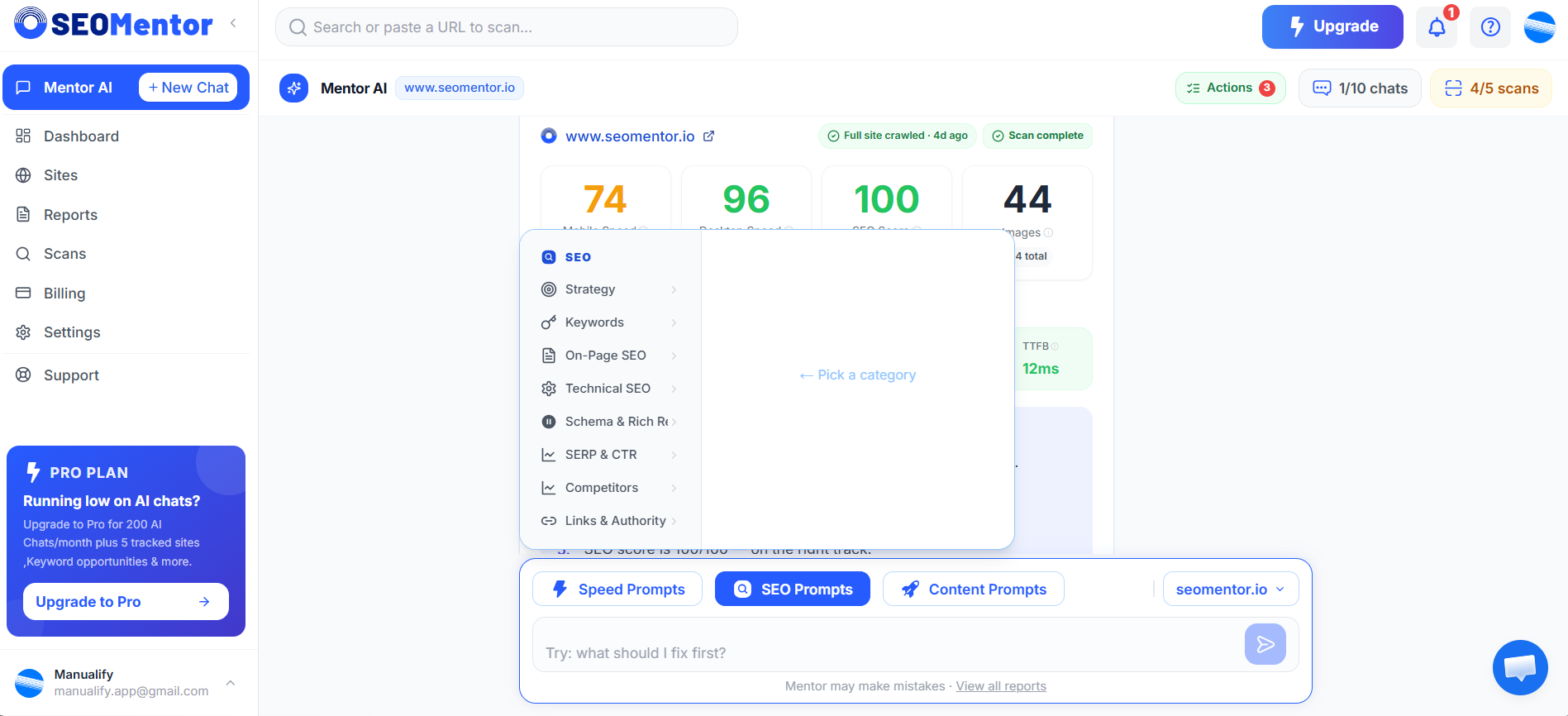Follow the View all reports link

1001,686
